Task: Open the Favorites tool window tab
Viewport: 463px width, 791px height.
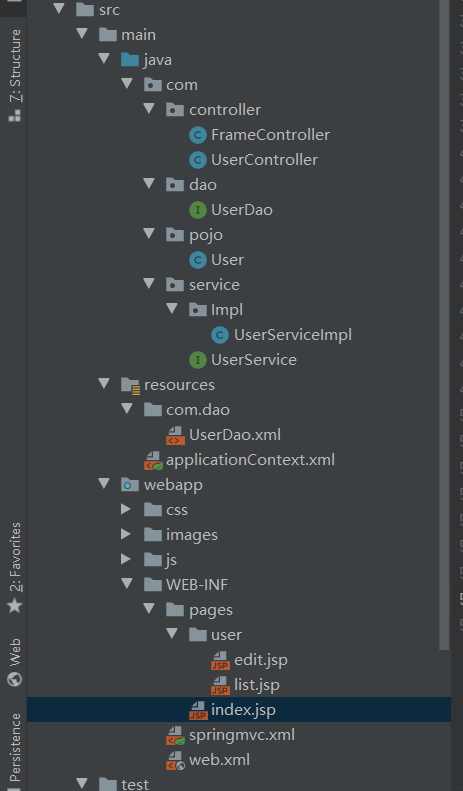Action: click(x=15, y=568)
